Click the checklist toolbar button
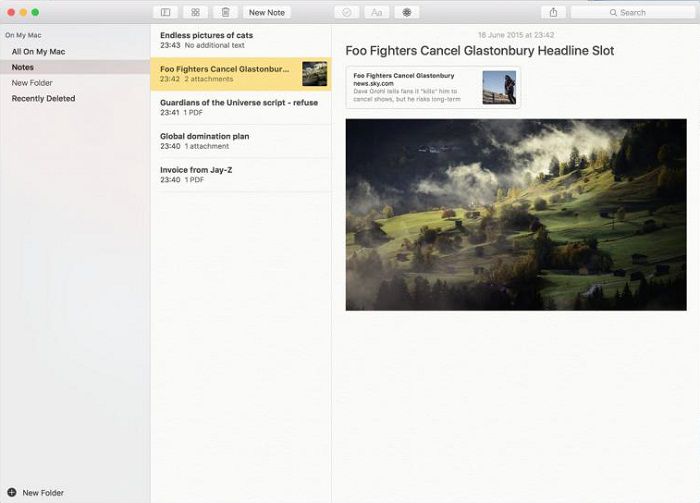 tap(346, 12)
